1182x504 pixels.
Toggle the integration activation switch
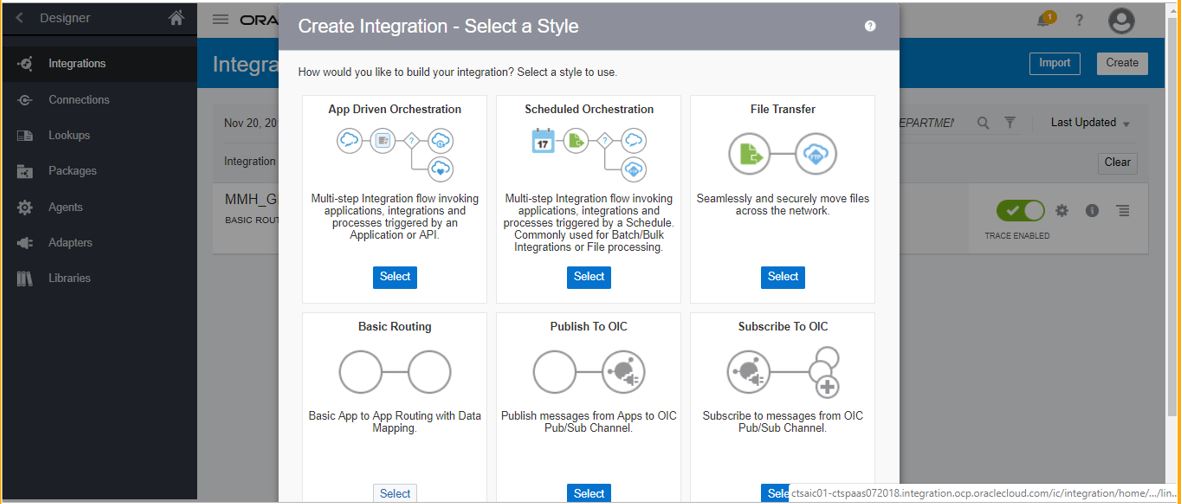coord(1021,211)
